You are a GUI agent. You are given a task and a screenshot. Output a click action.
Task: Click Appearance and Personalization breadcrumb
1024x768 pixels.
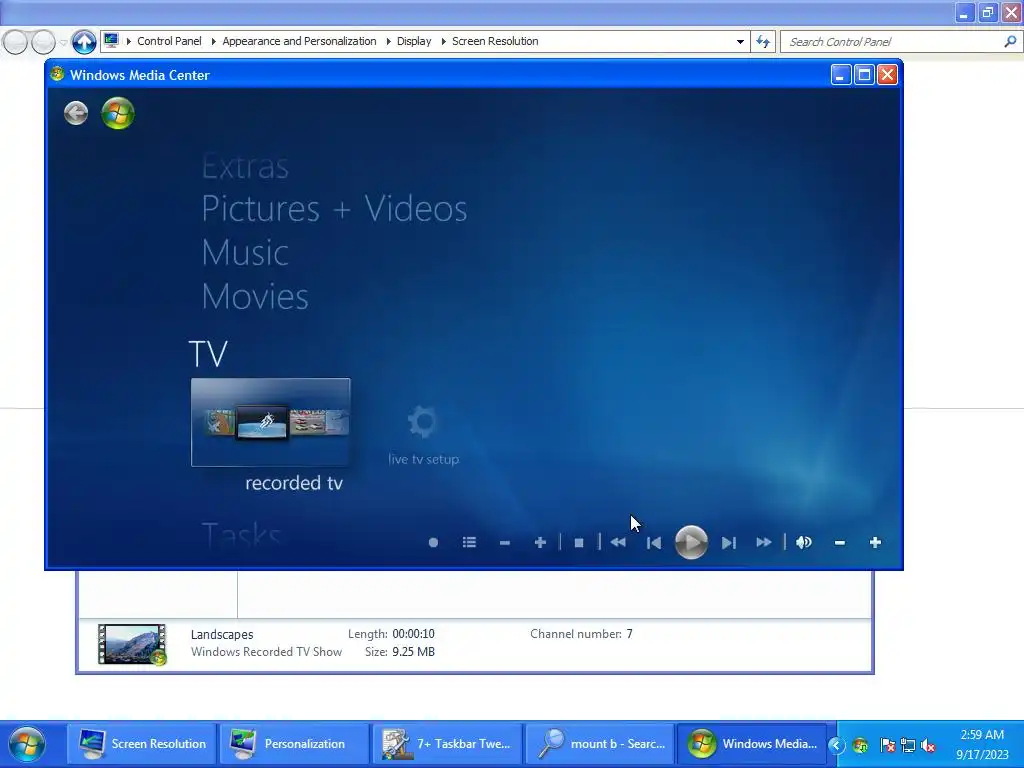299,41
